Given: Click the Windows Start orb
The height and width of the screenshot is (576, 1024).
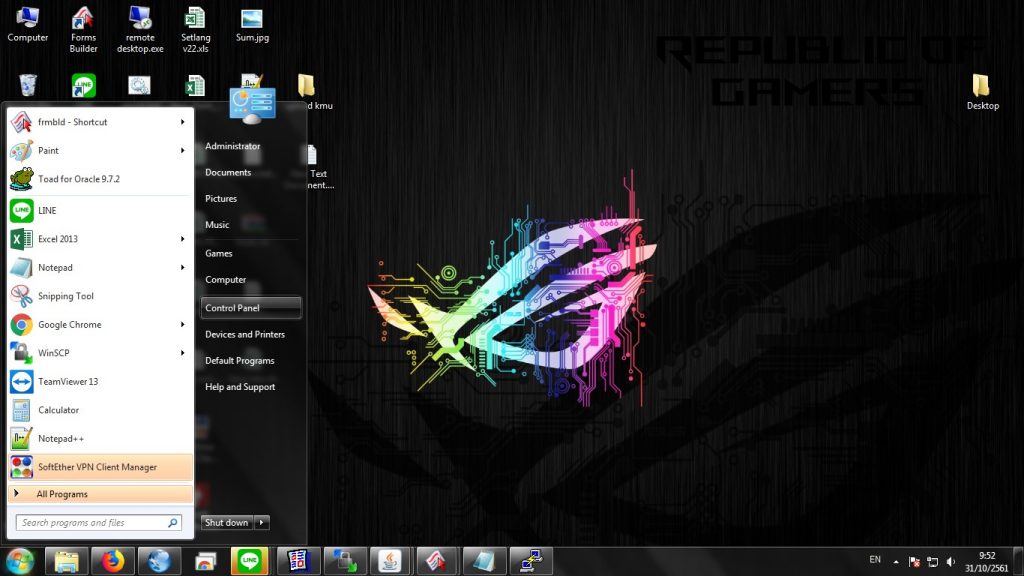Looking at the screenshot, I should (x=20, y=561).
